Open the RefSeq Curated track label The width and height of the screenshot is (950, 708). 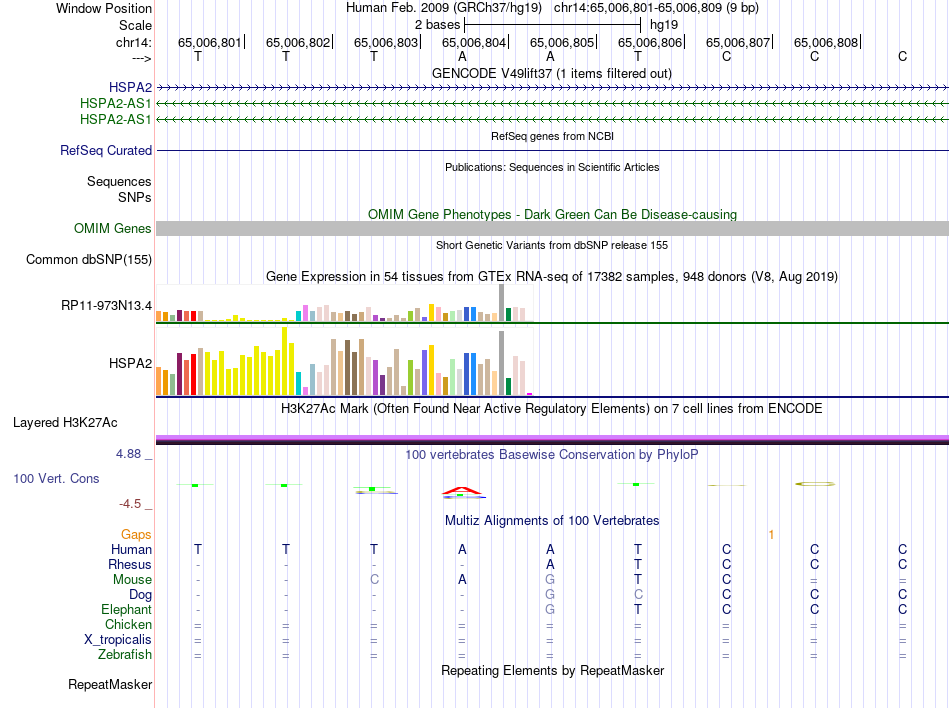tap(106, 151)
